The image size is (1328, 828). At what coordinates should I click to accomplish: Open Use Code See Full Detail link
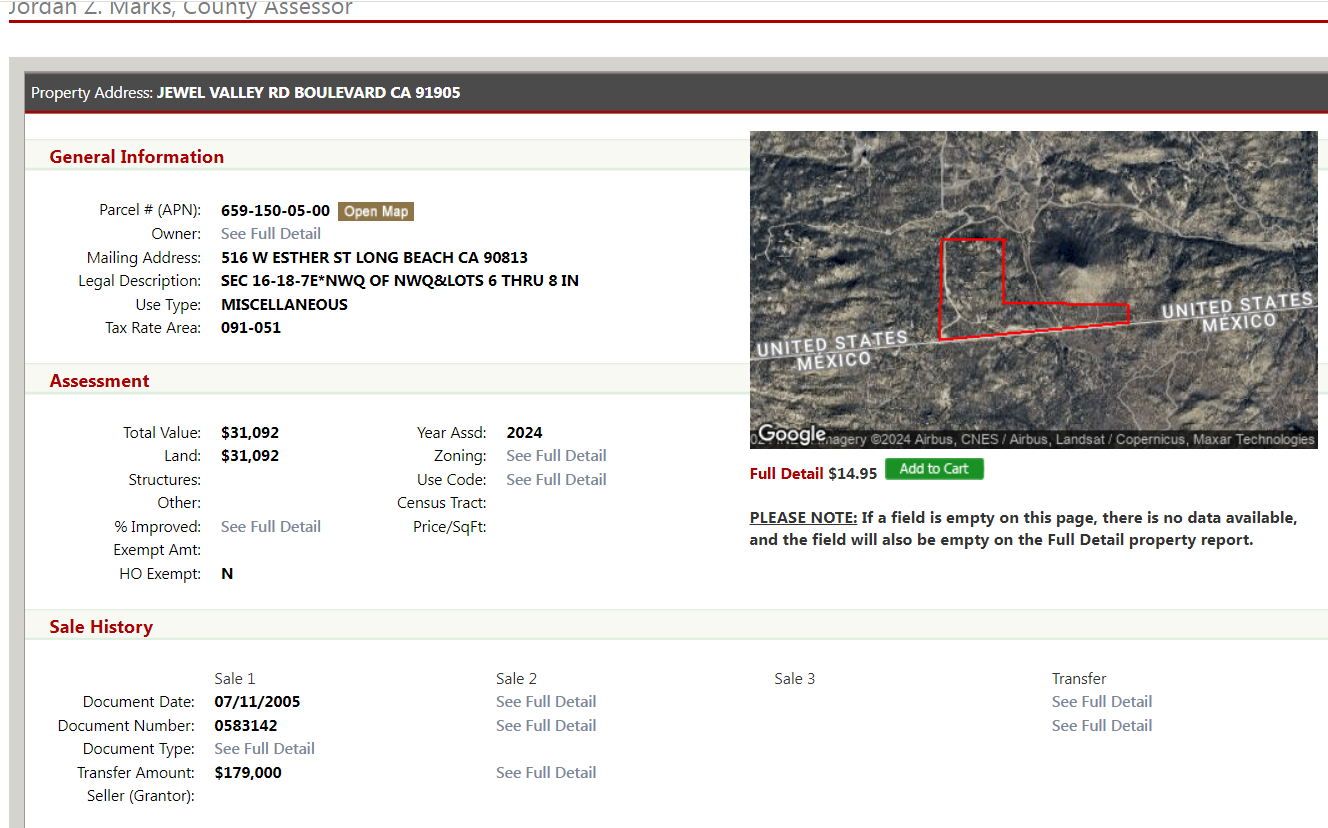pos(556,480)
